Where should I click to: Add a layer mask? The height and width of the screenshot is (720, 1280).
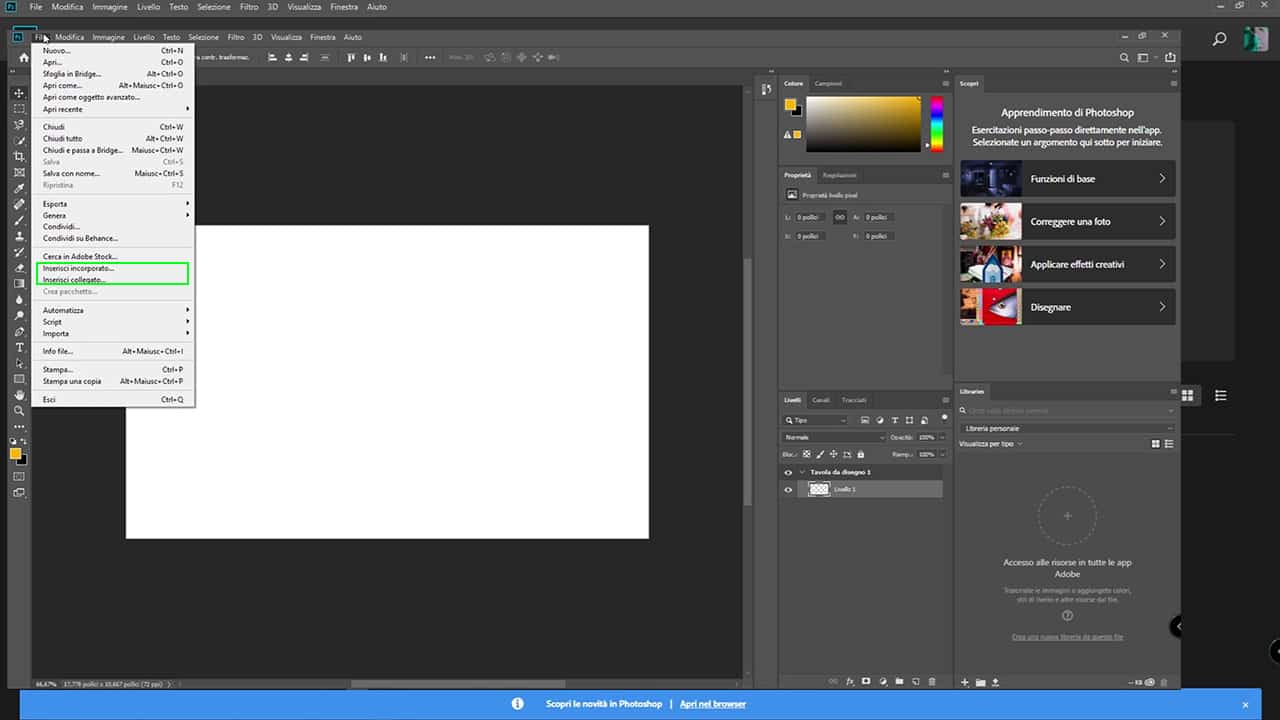866,681
